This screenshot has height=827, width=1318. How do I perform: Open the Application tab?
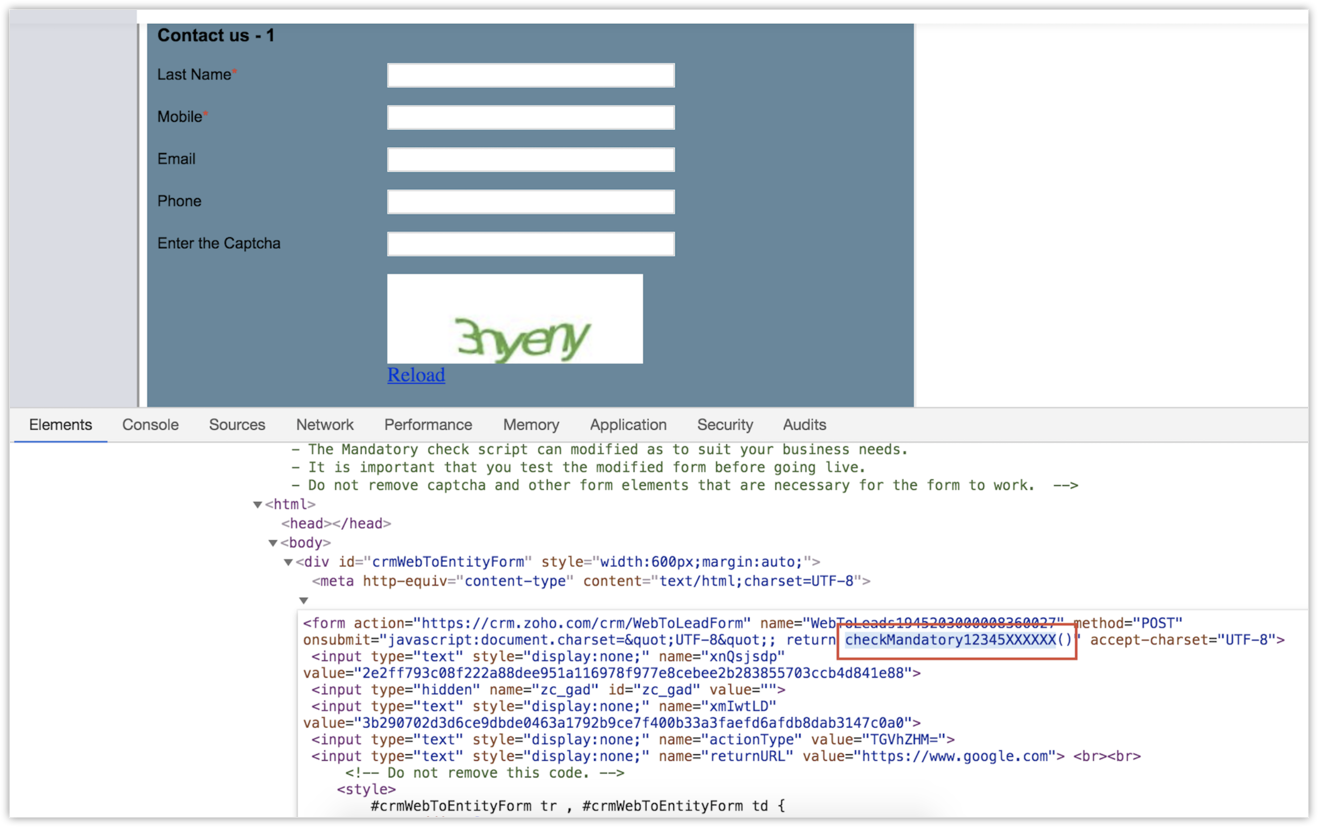click(x=628, y=425)
